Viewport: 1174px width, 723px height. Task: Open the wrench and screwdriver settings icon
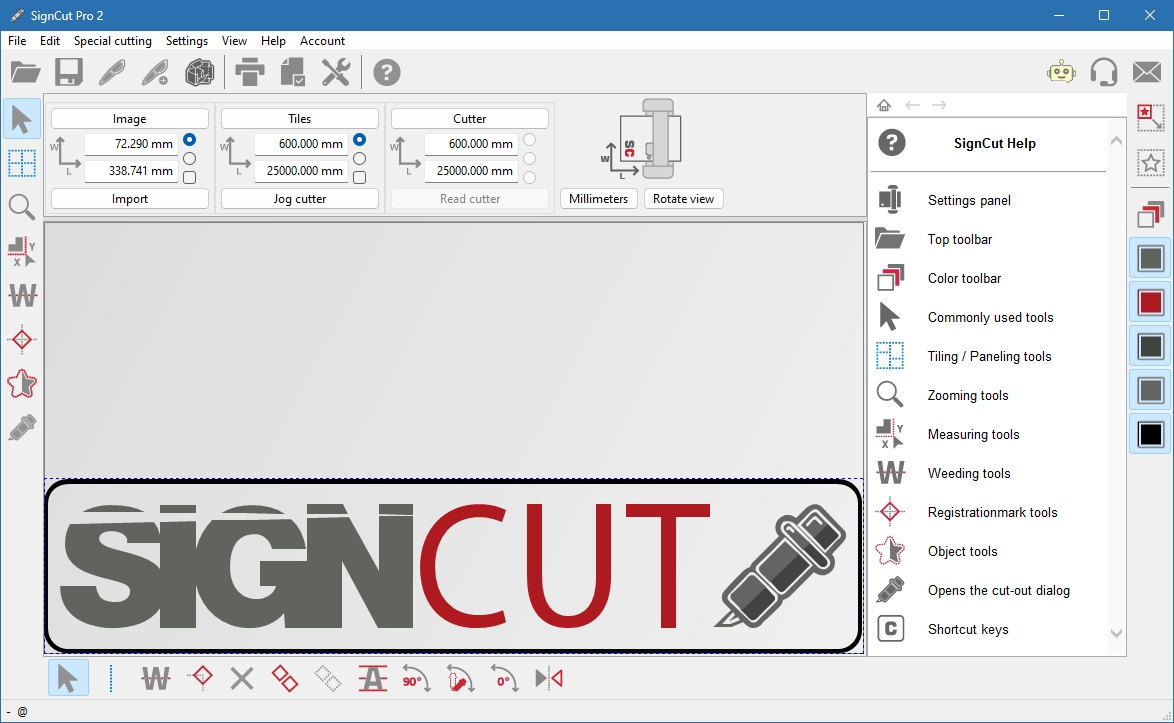pyautogui.click(x=336, y=73)
